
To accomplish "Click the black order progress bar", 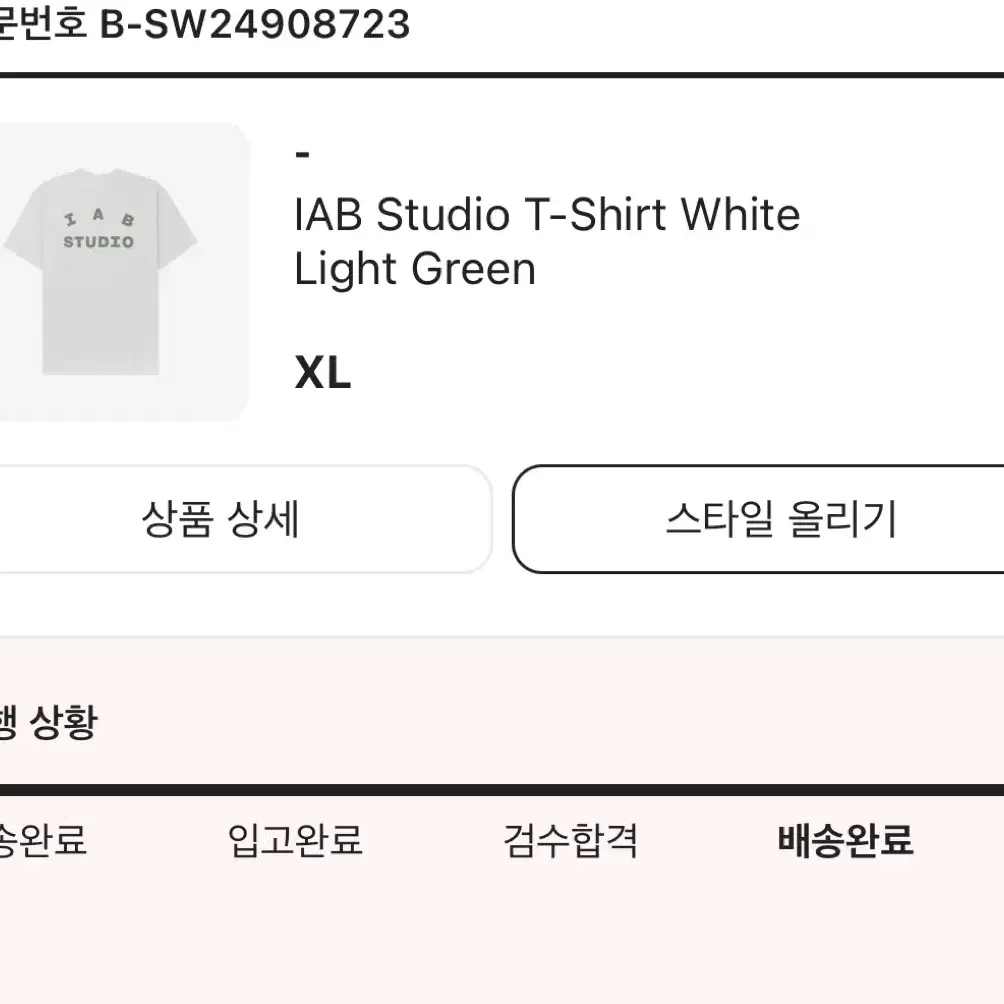I will (x=502, y=790).
